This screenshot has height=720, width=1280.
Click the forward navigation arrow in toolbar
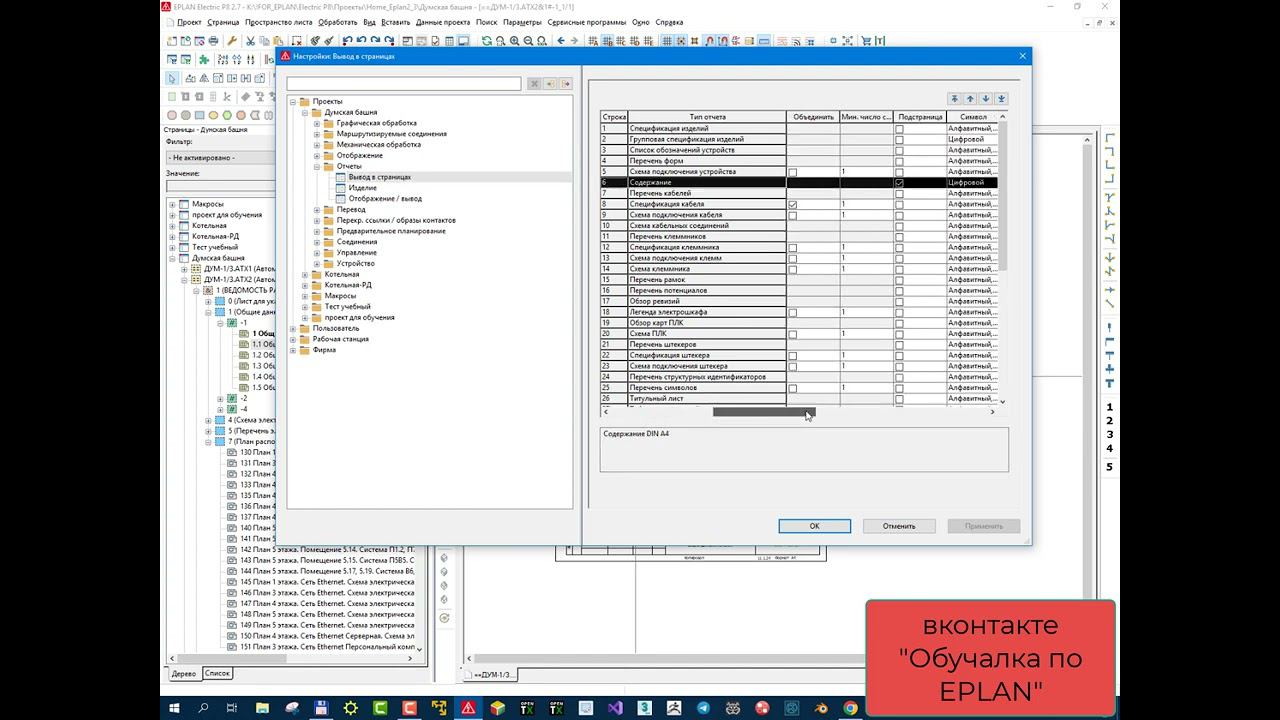click(575, 41)
